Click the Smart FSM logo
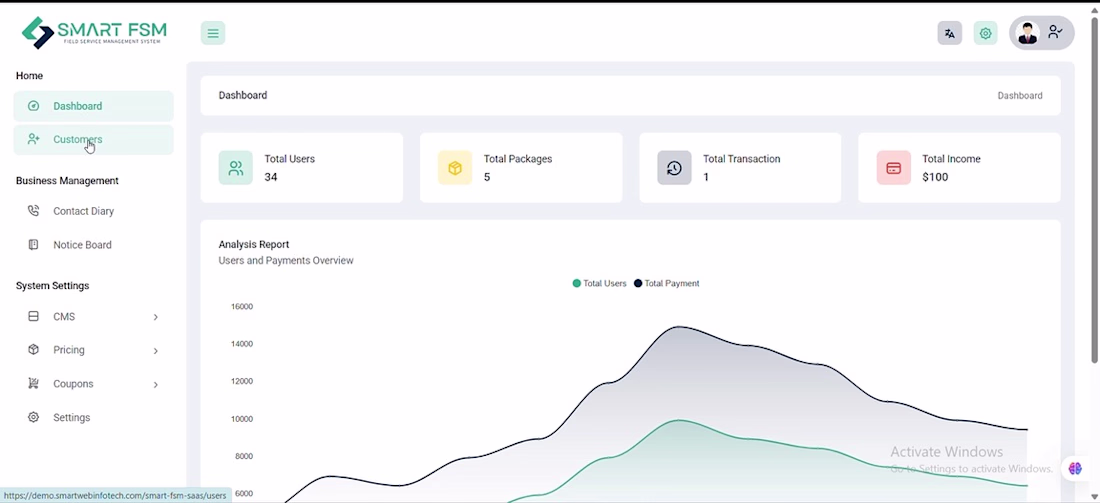Image resolution: width=1100 pixels, height=503 pixels. 94,32
